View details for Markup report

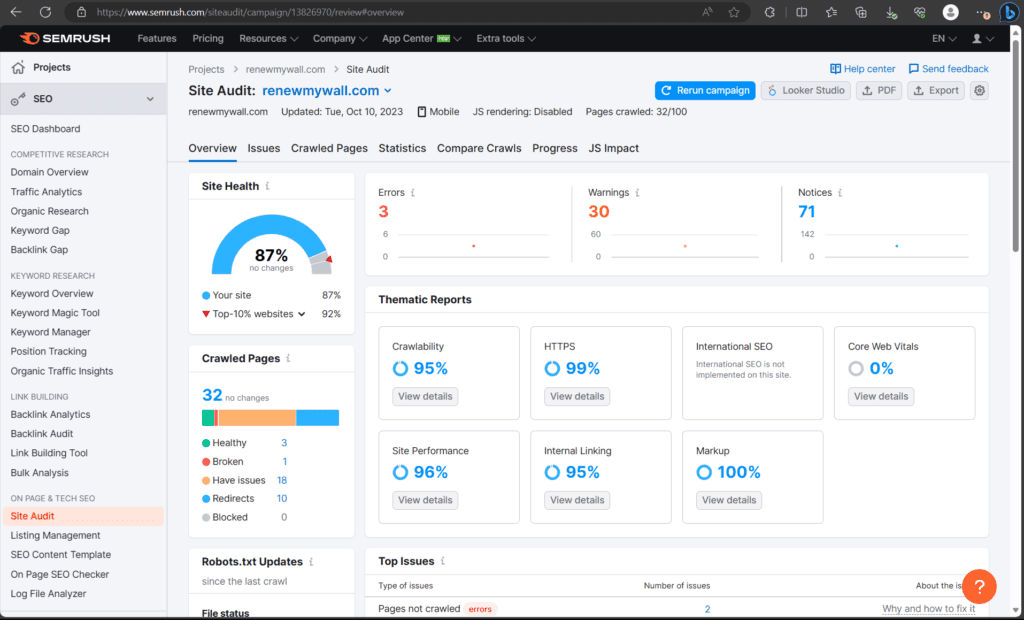click(729, 500)
